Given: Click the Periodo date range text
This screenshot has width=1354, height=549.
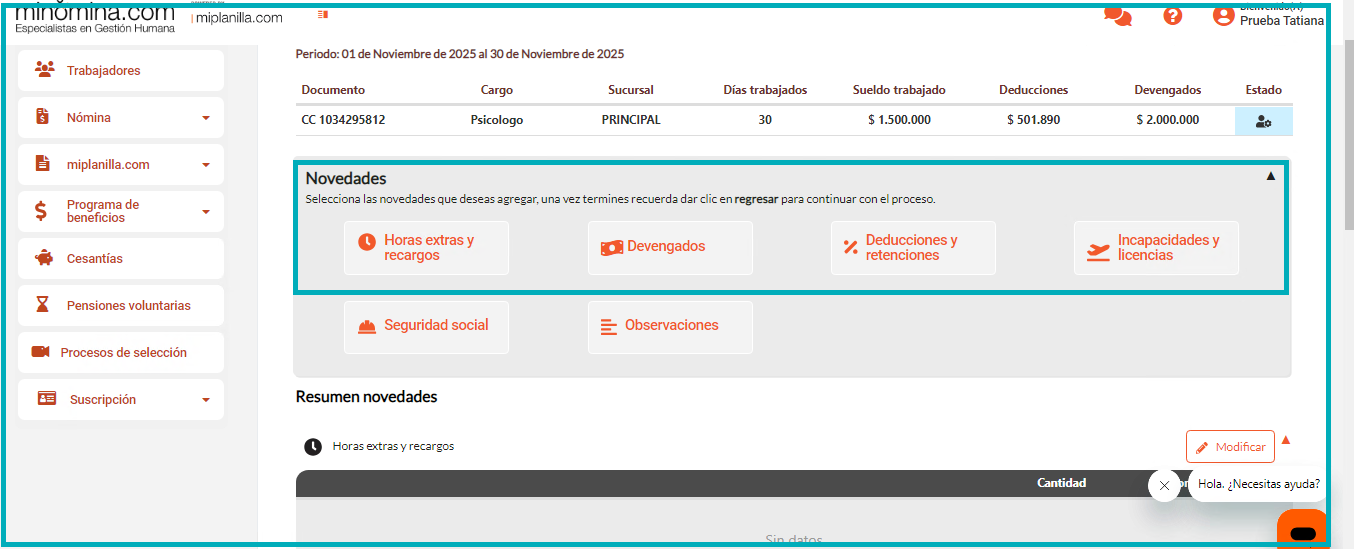Looking at the screenshot, I should click(x=460, y=54).
